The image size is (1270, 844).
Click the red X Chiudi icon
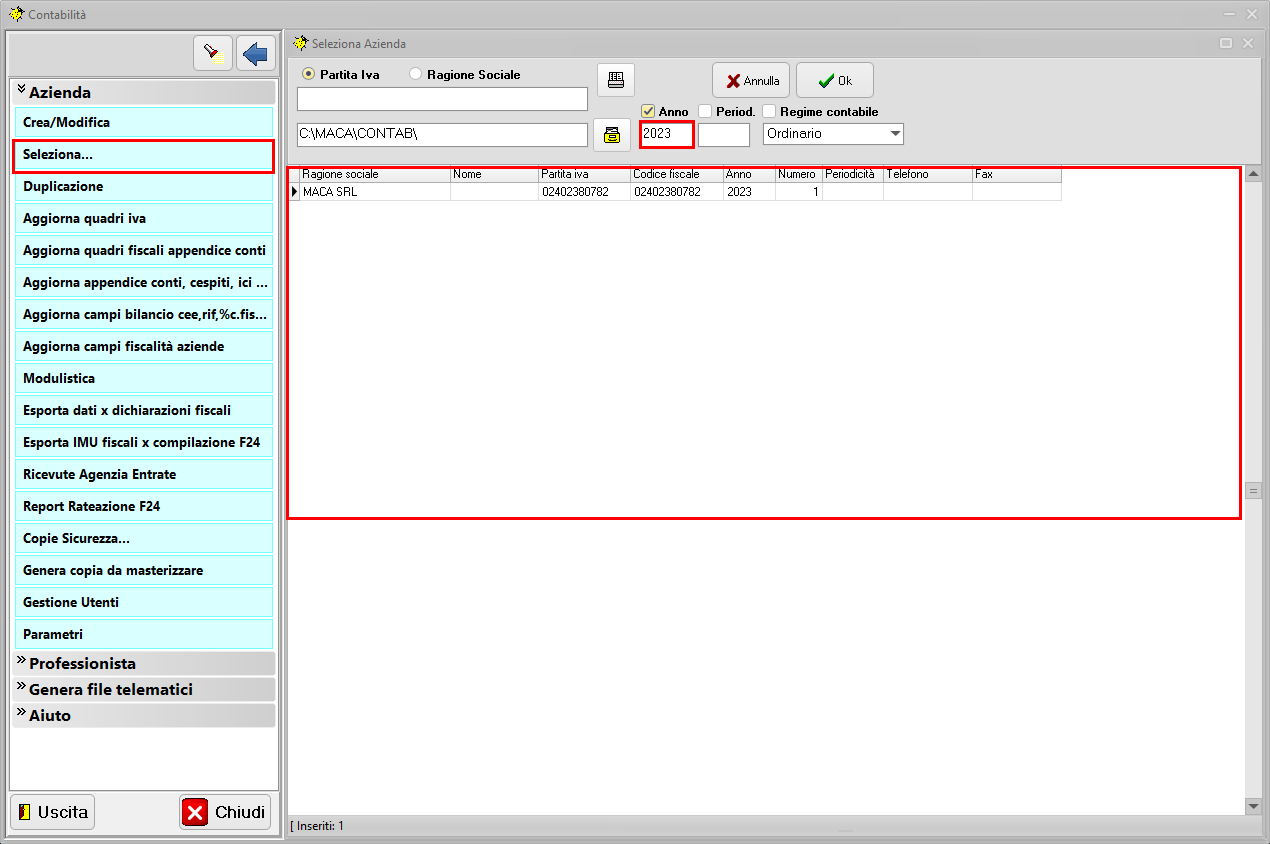[196, 812]
